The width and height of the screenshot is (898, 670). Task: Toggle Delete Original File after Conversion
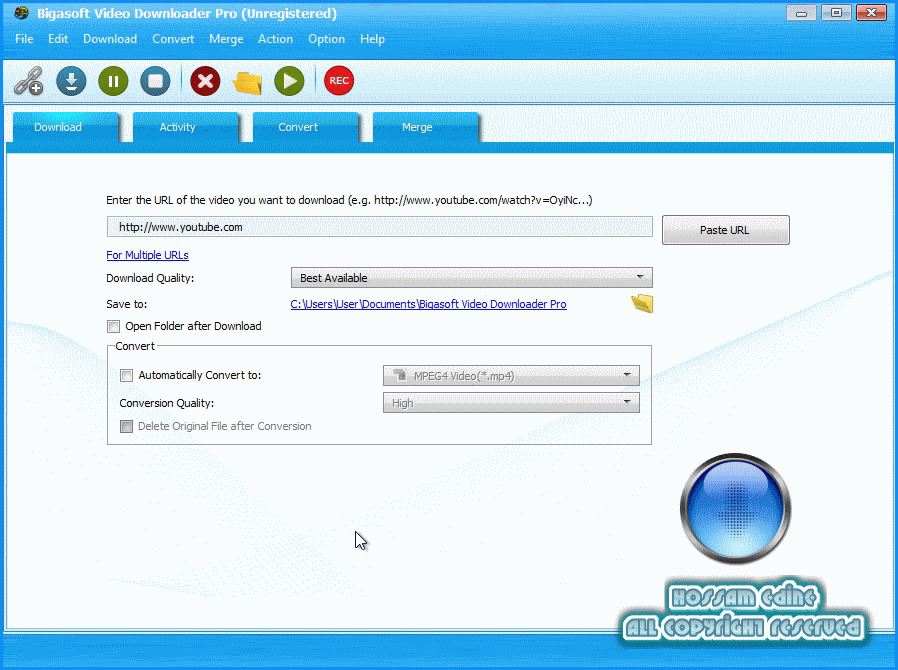pyautogui.click(x=126, y=427)
